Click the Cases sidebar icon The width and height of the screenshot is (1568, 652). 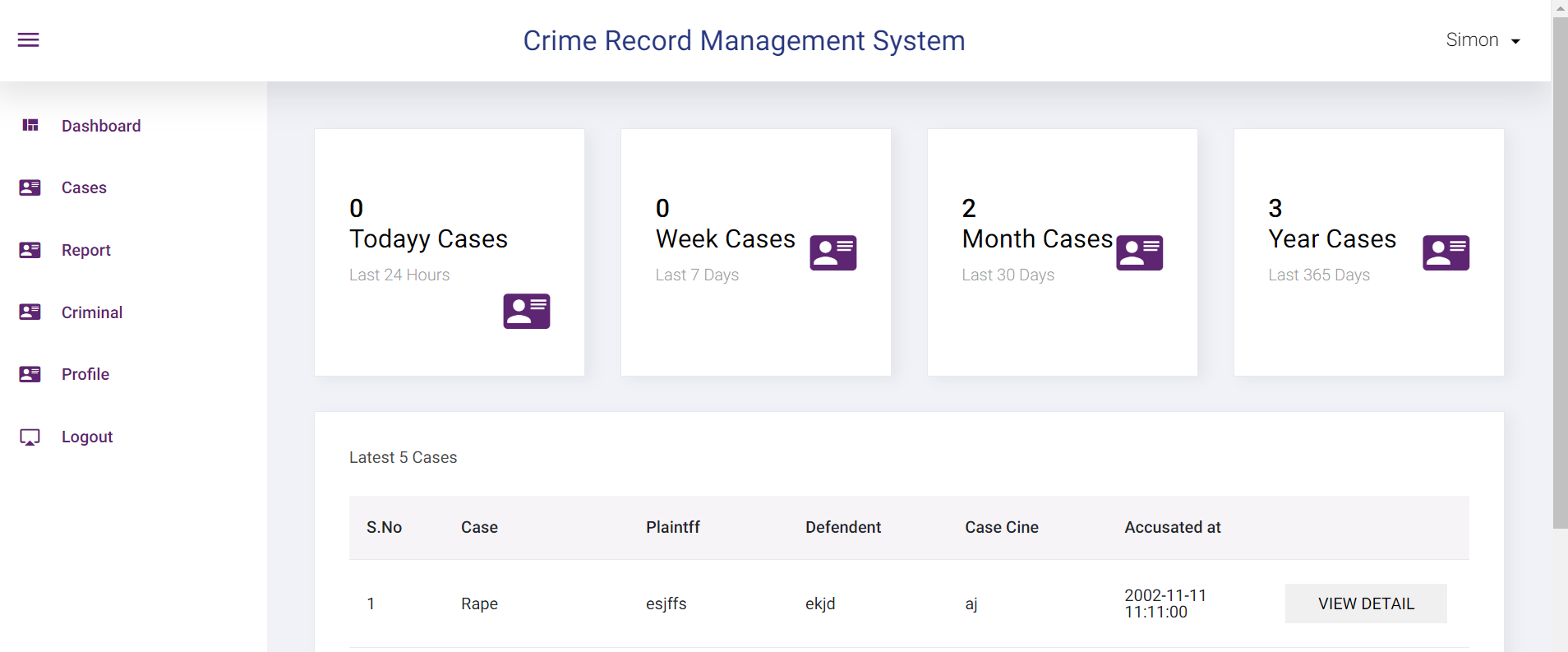(x=30, y=187)
